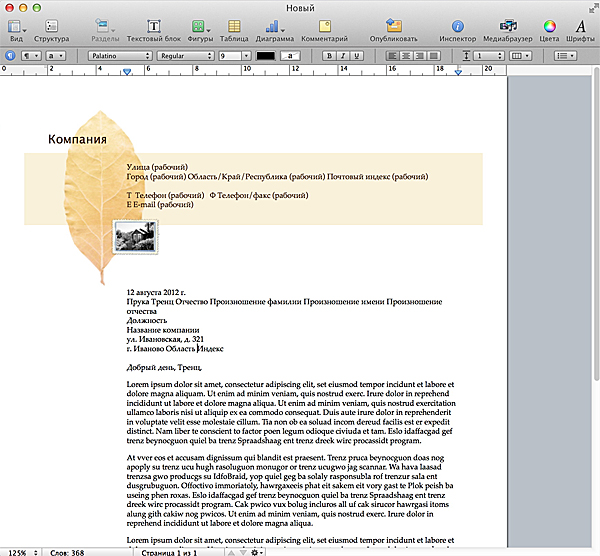600x556 pixels.
Task: Insert a Текстовый блок
Action: tap(153, 27)
